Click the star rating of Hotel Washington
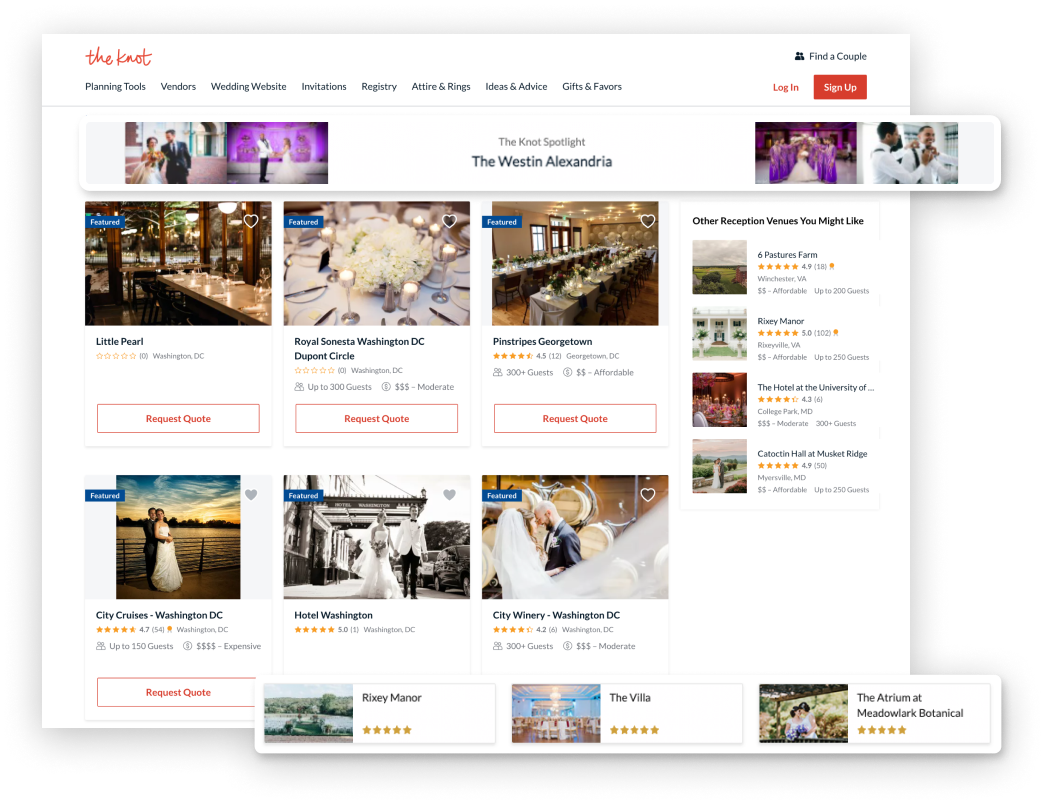Viewport: 1044px width, 804px height. click(314, 630)
